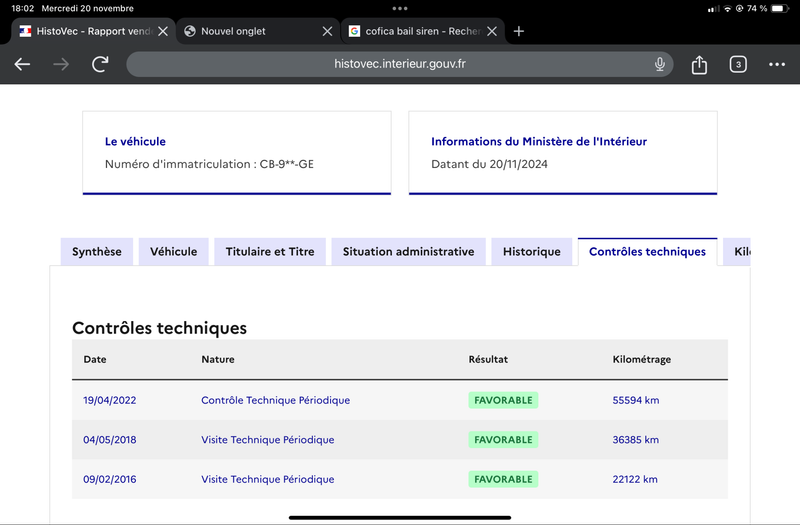Tap the microphone icon in address bar
Screen dimensions: 800x525
[x=660, y=64]
